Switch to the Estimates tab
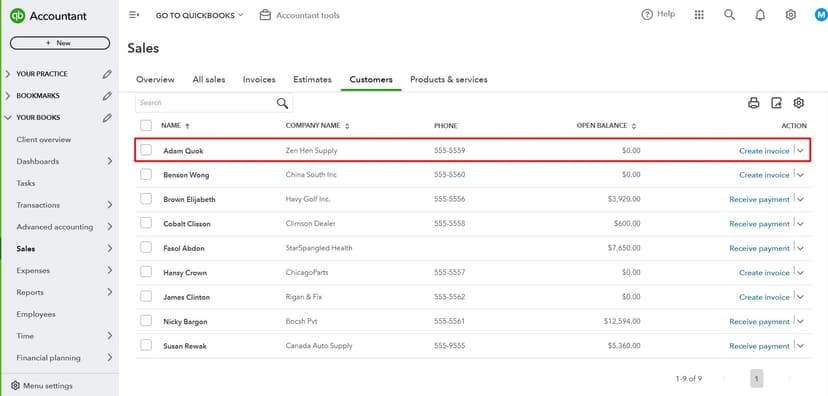828x396 pixels. click(312, 80)
